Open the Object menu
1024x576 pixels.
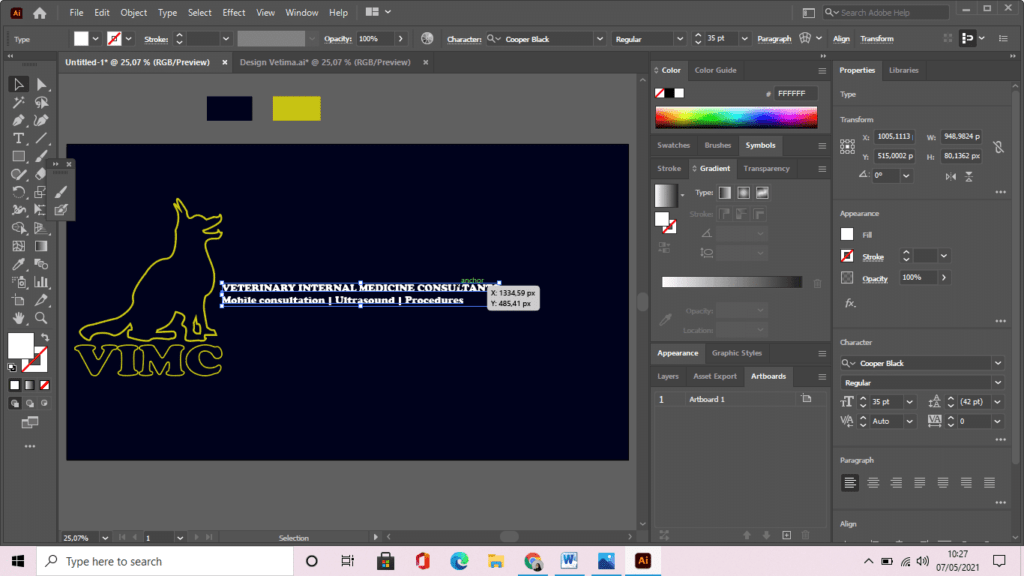[133, 12]
